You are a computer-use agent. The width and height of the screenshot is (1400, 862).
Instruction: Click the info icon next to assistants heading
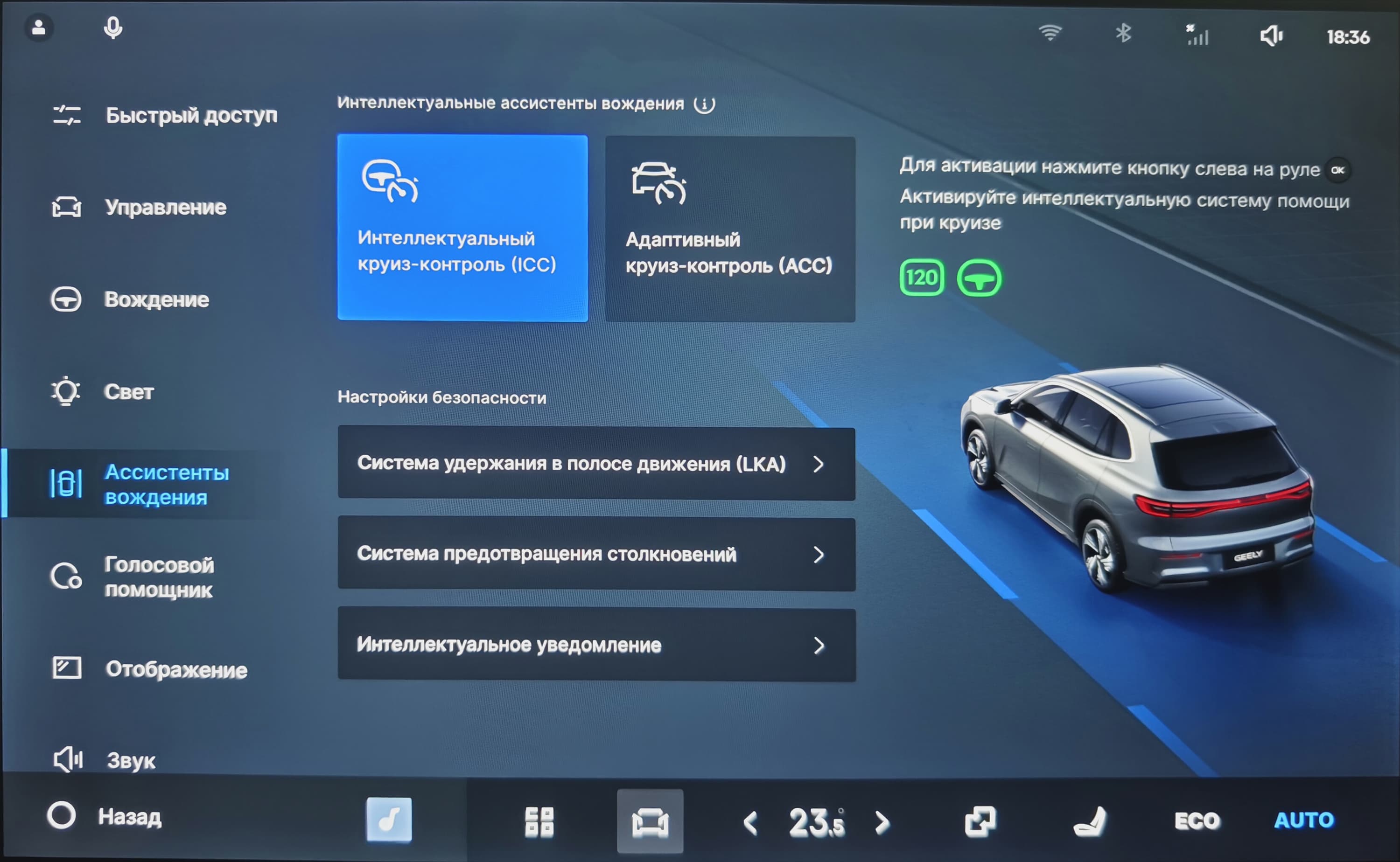704,104
